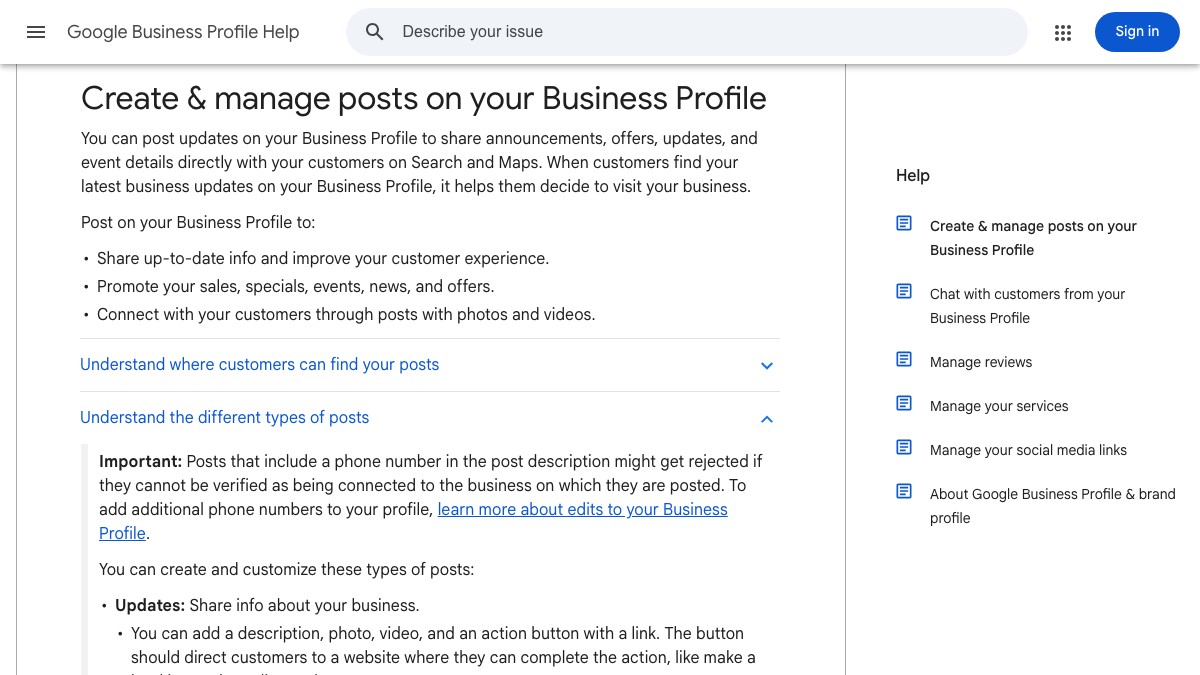Click article icon beside Manage your social media links
The height and width of the screenshot is (675, 1200).
pos(904,447)
